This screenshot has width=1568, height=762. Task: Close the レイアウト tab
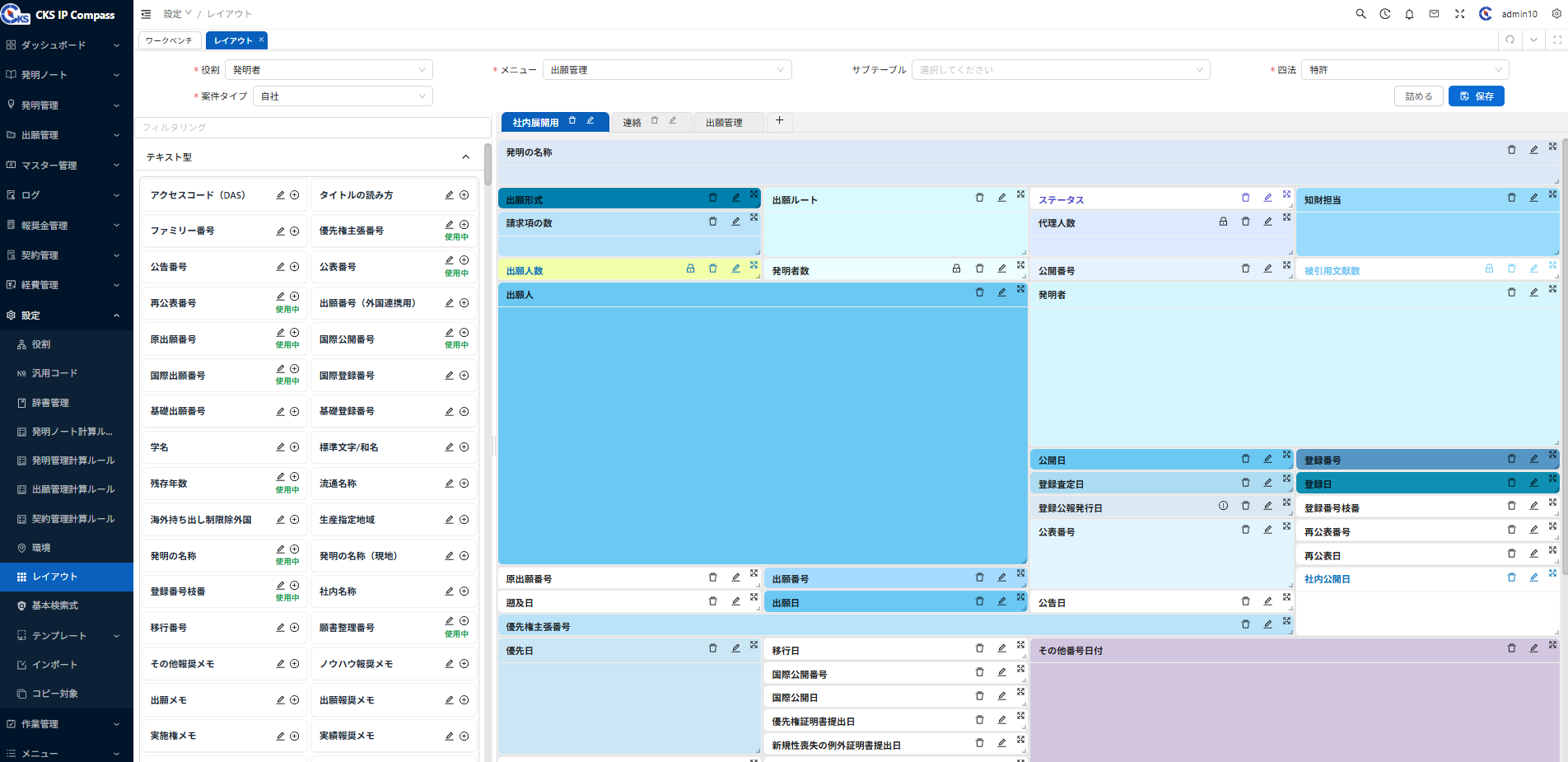click(262, 40)
